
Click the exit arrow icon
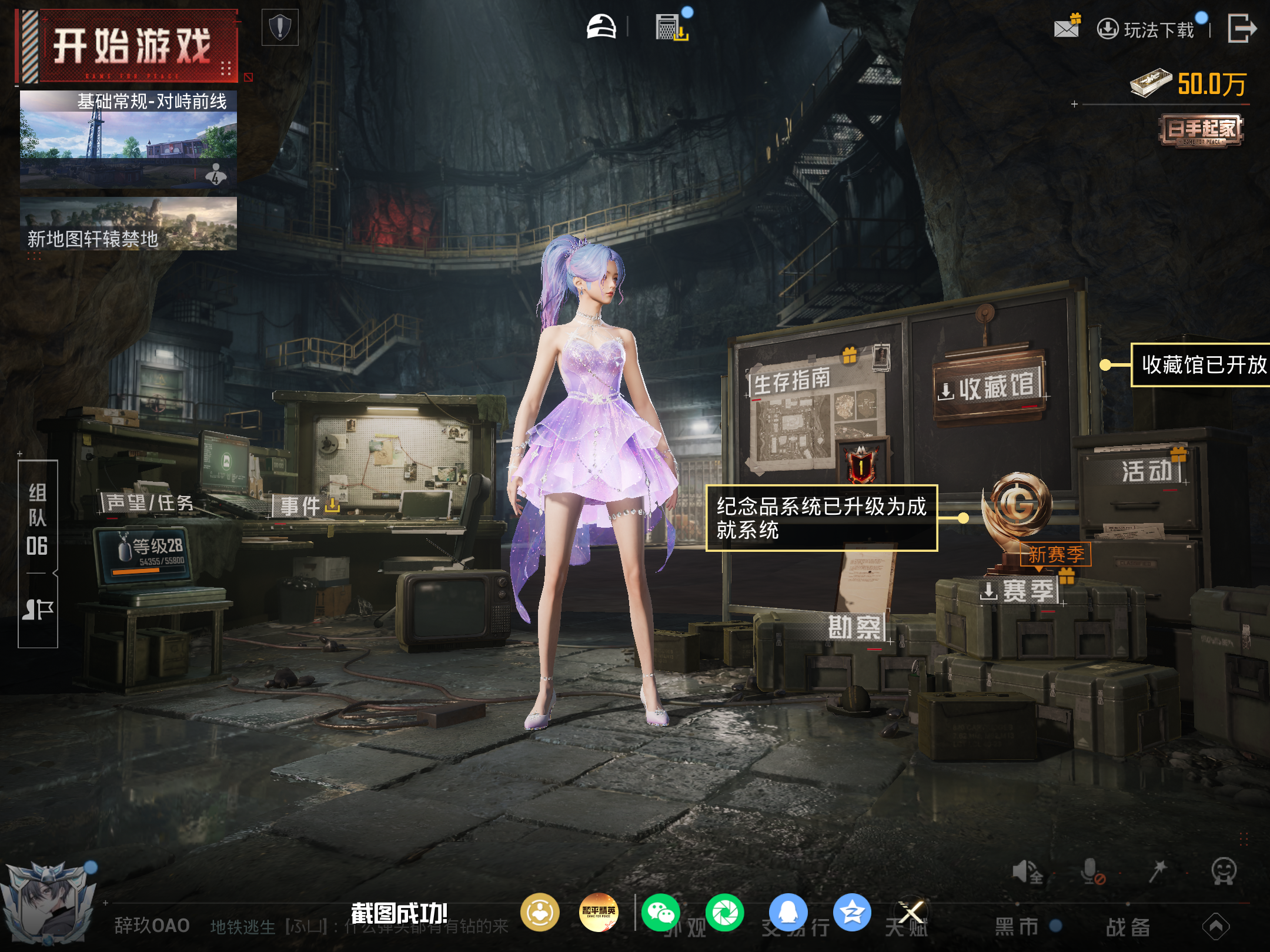click(x=1242, y=28)
